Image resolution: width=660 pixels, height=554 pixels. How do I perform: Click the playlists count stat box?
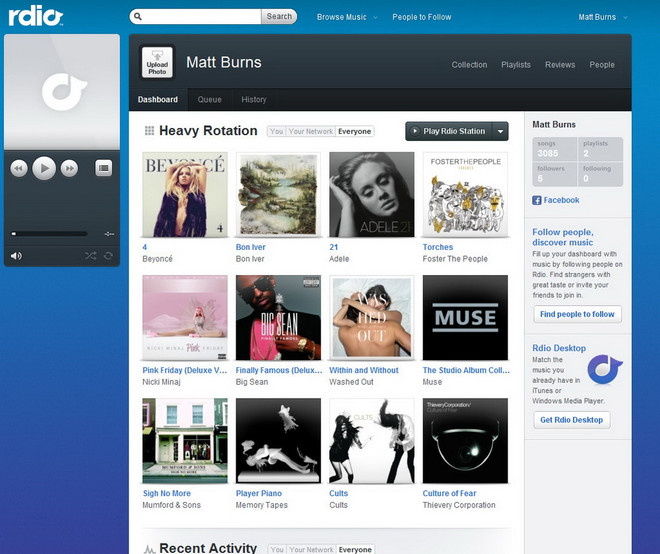[600, 149]
